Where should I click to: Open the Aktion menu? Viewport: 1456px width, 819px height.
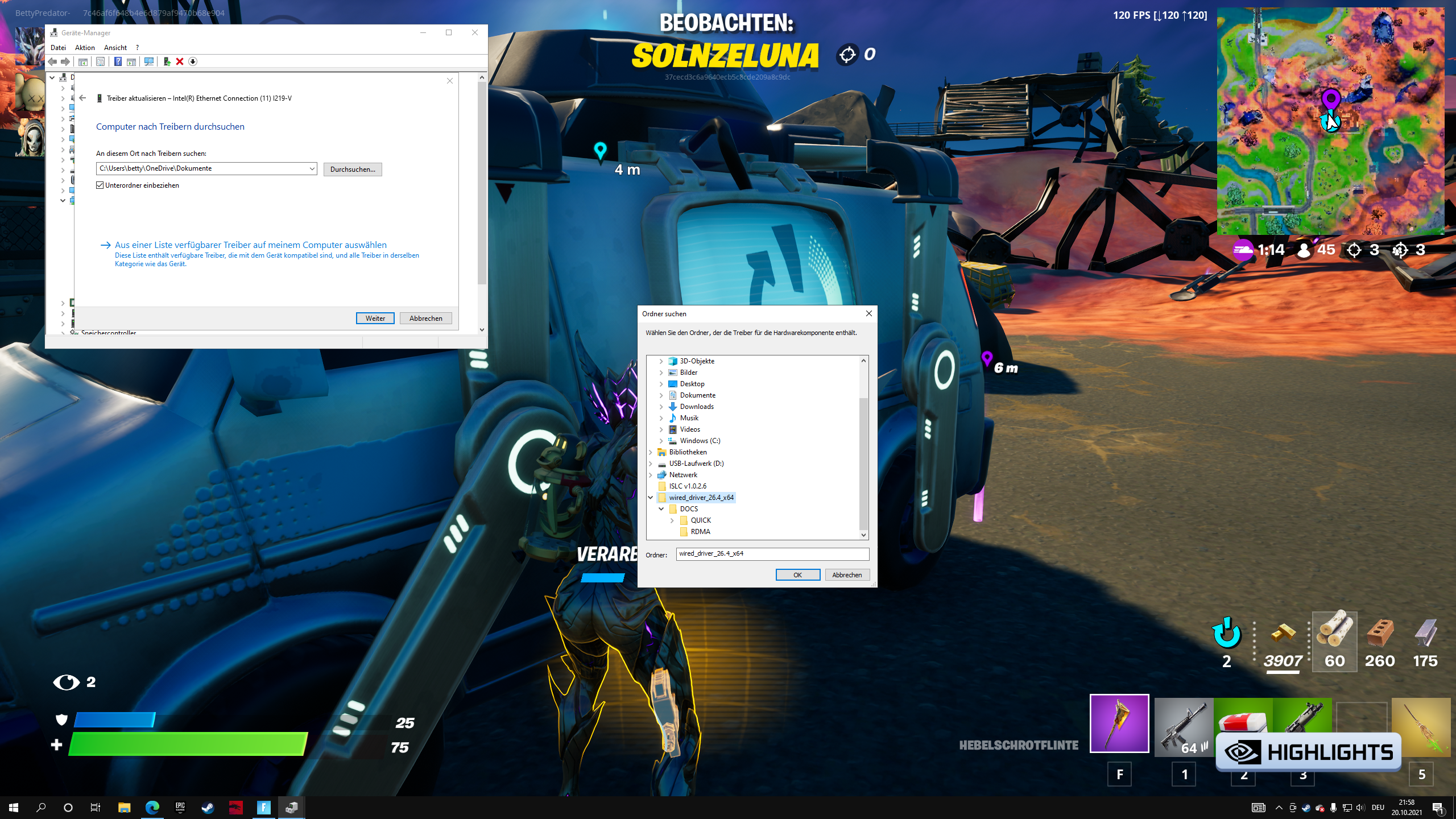[85, 48]
